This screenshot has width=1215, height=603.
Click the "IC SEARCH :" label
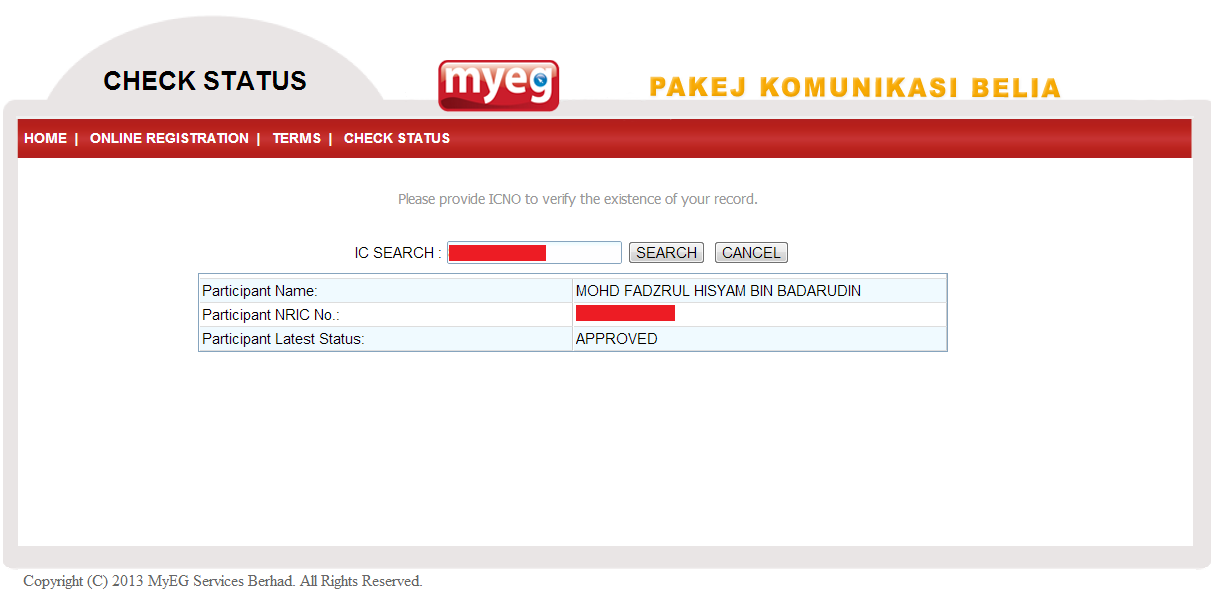coord(398,253)
